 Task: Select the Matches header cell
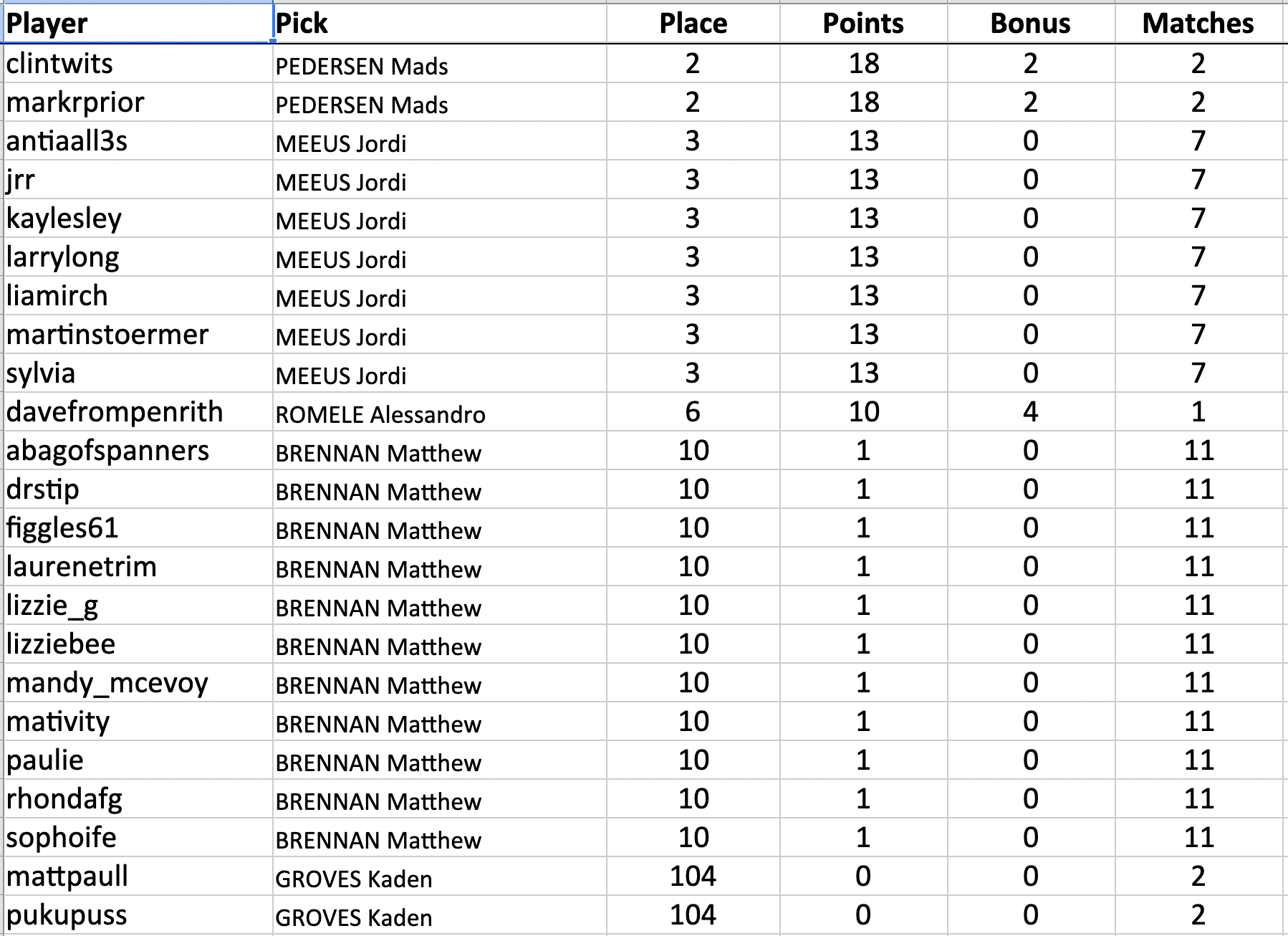click(x=1198, y=24)
